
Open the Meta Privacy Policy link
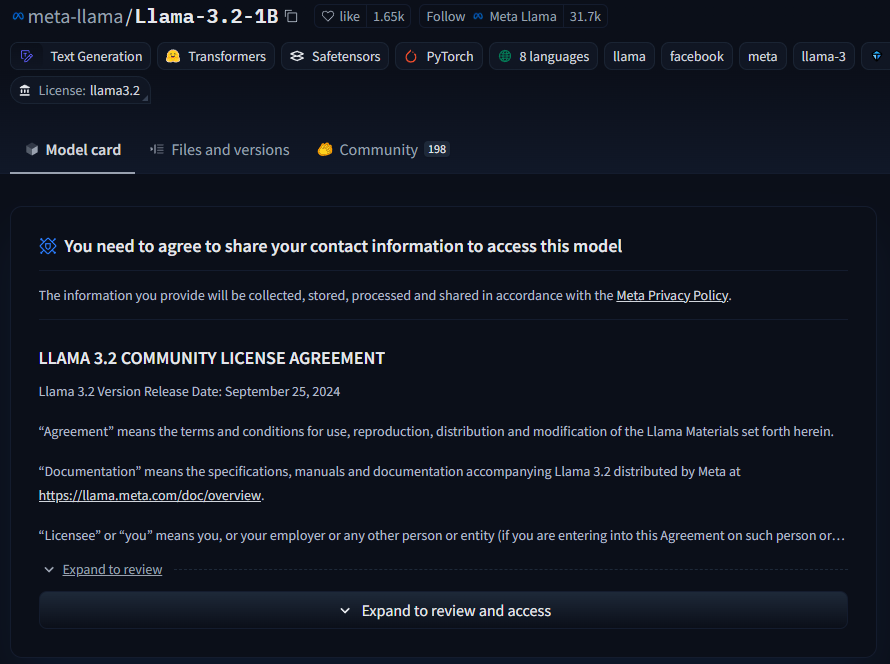tap(672, 296)
